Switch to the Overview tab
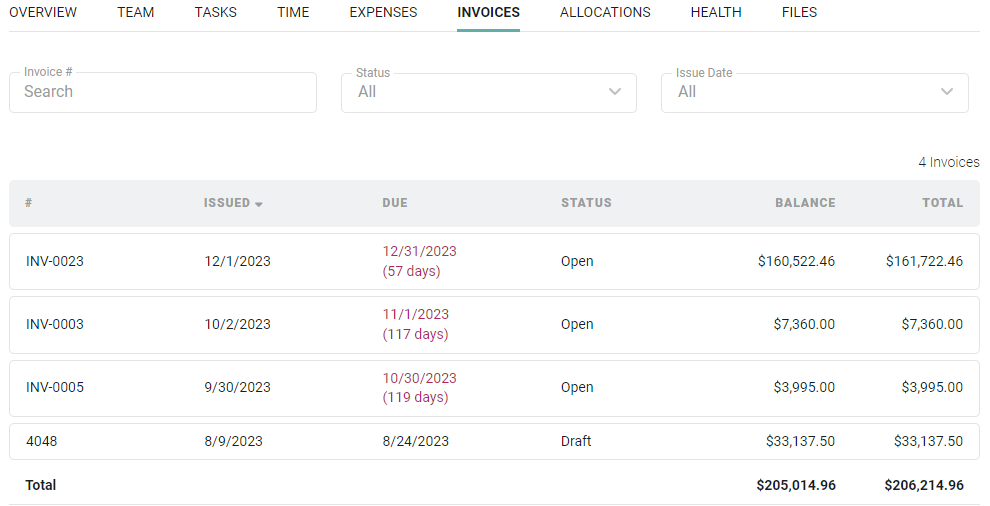This screenshot has width=990, height=506. (43, 12)
